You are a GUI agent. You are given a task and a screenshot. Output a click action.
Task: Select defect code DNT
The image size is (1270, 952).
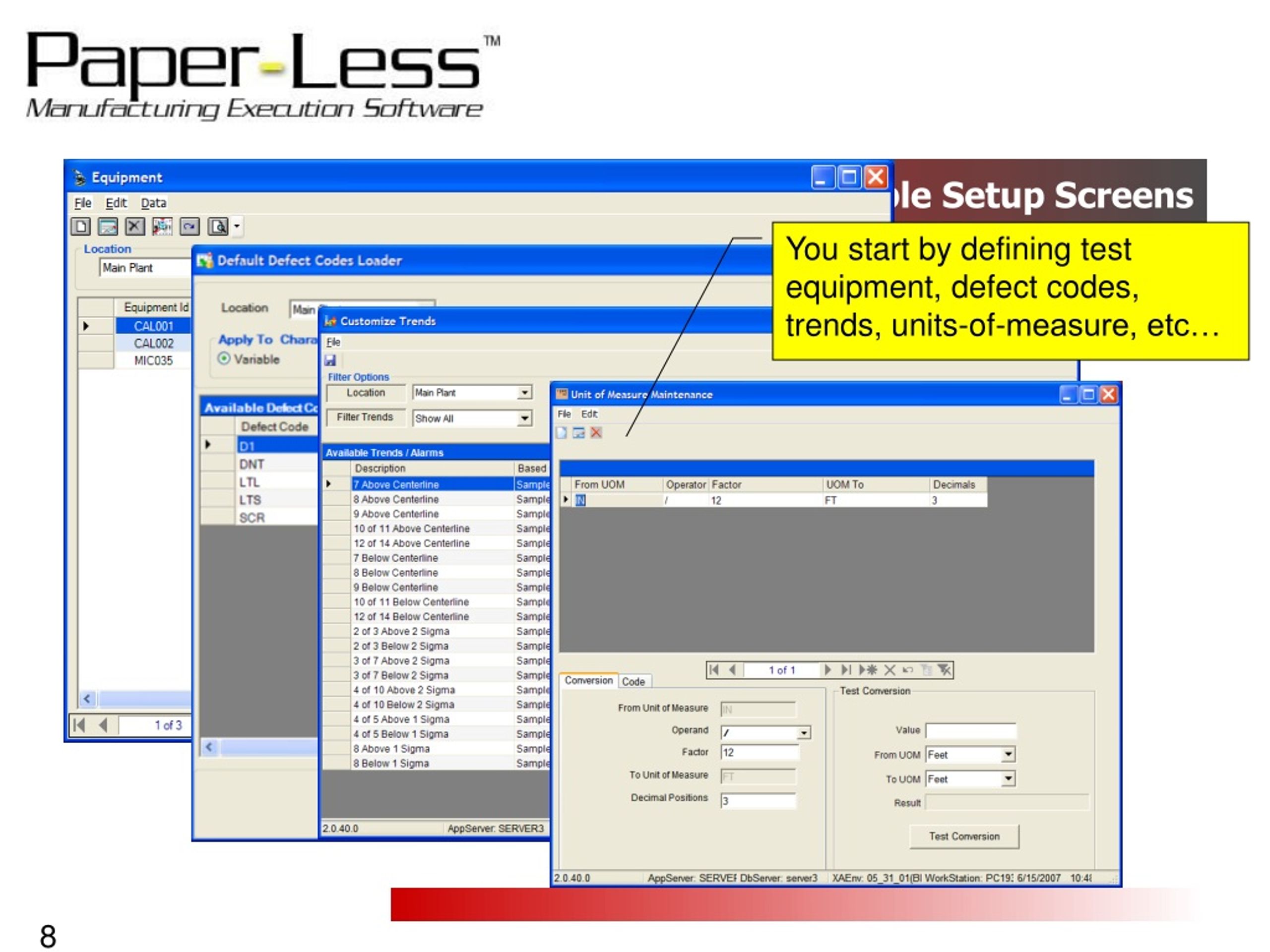point(277,464)
